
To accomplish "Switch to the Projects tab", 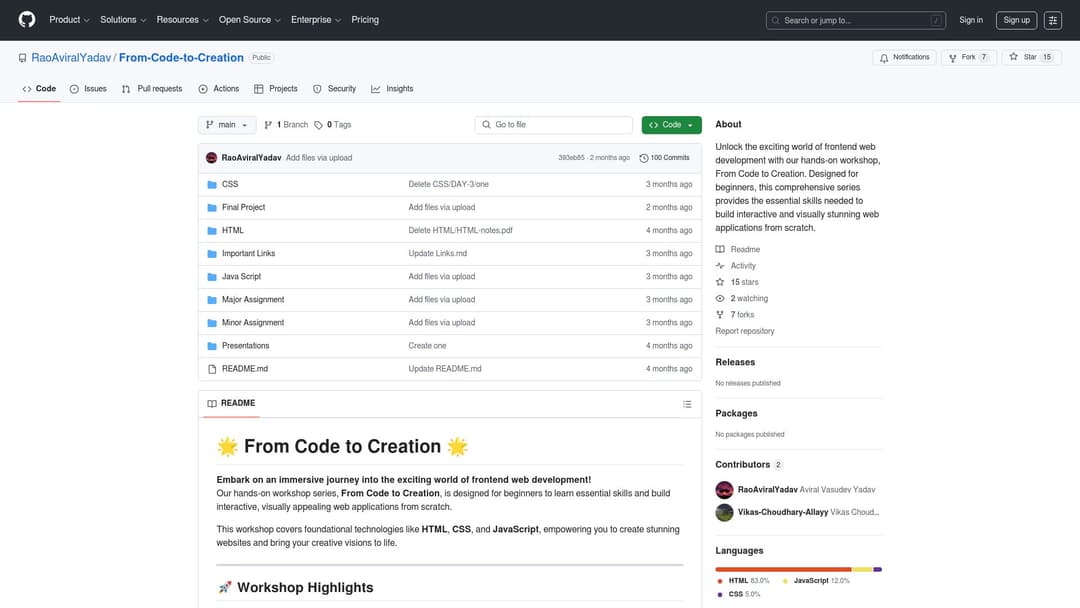I will (276, 89).
